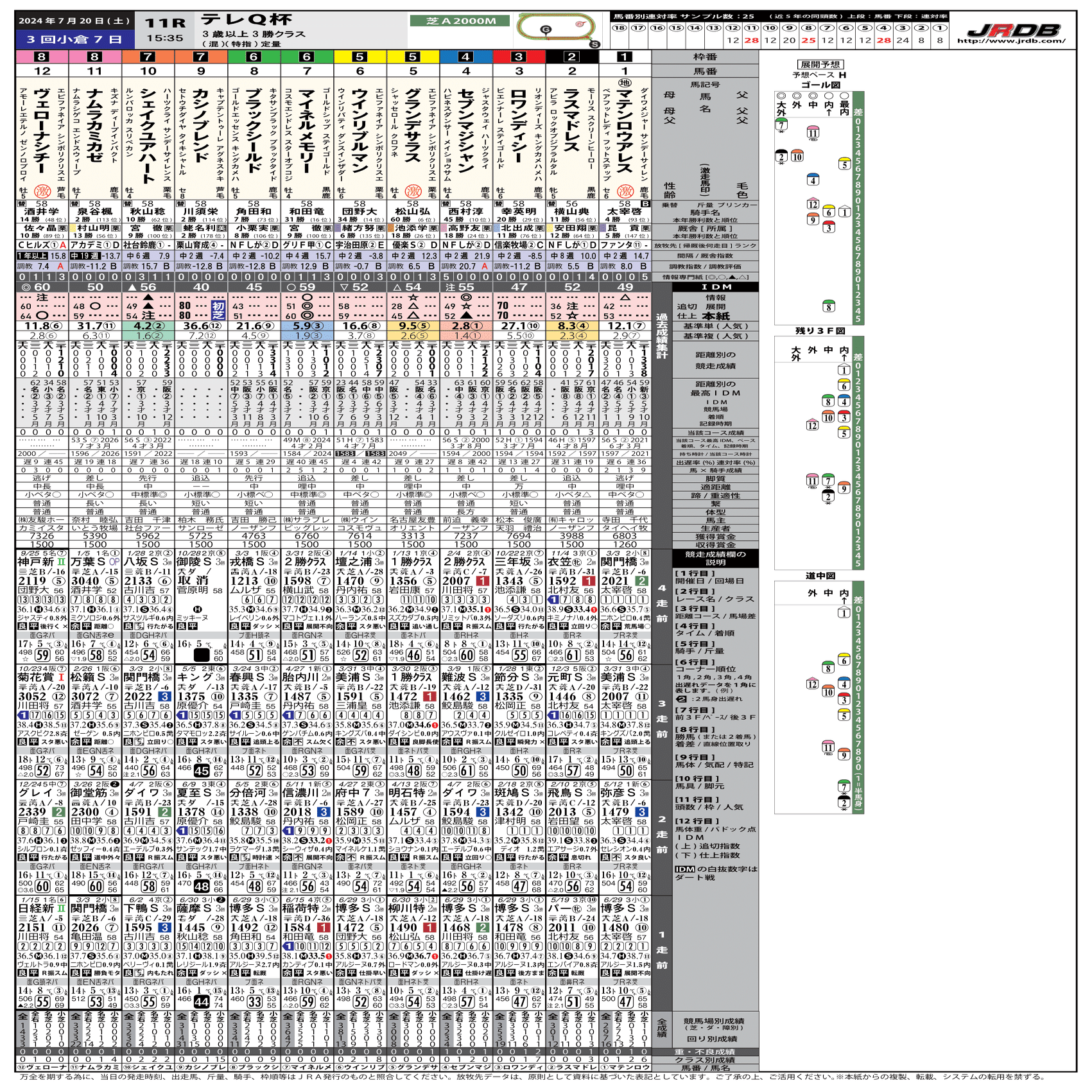Viewport: 1092px width, 1092px height.
Task: Click the black IDM header bar
Action: coord(716,287)
